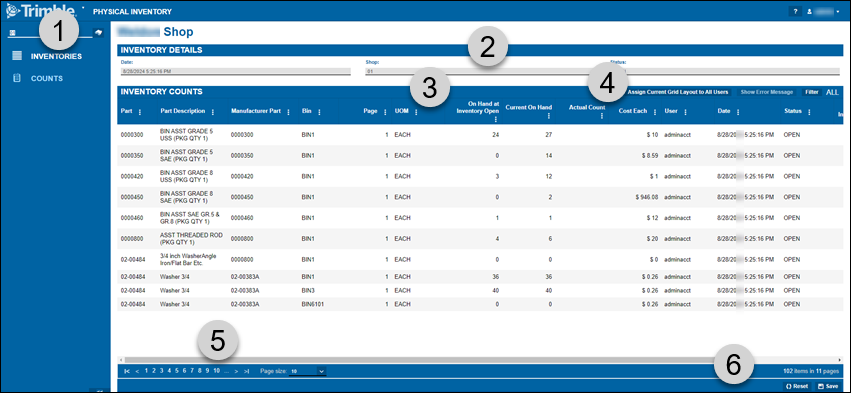The width and height of the screenshot is (851, 393).
Task: Open Manufacturer Part column options menu
Action: [x=288, y=112]
